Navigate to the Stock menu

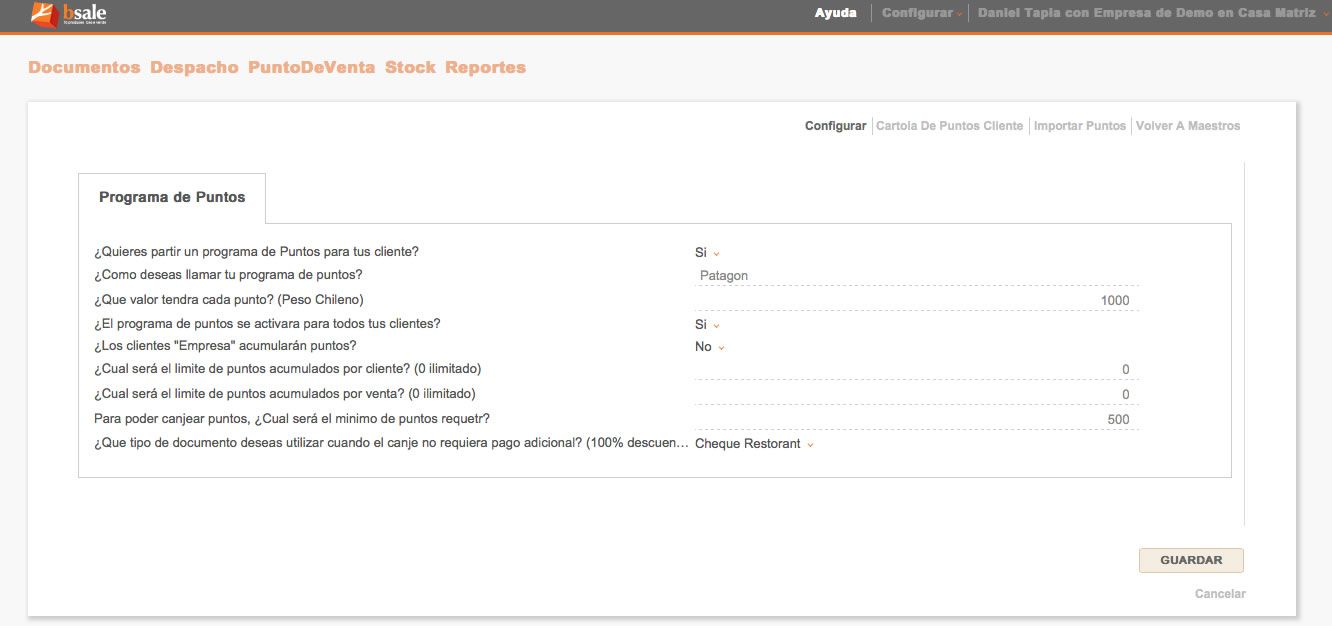410,67
